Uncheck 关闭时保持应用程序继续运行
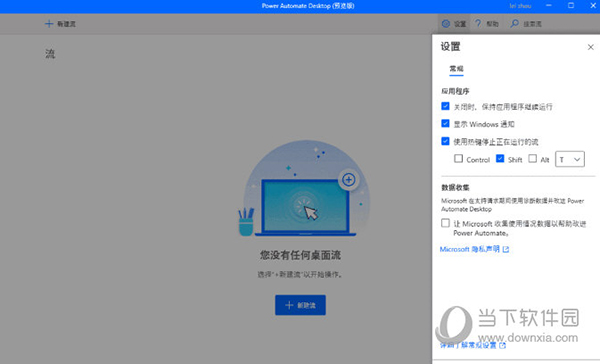The image size is (600, 364). click(x=445, y=106)
